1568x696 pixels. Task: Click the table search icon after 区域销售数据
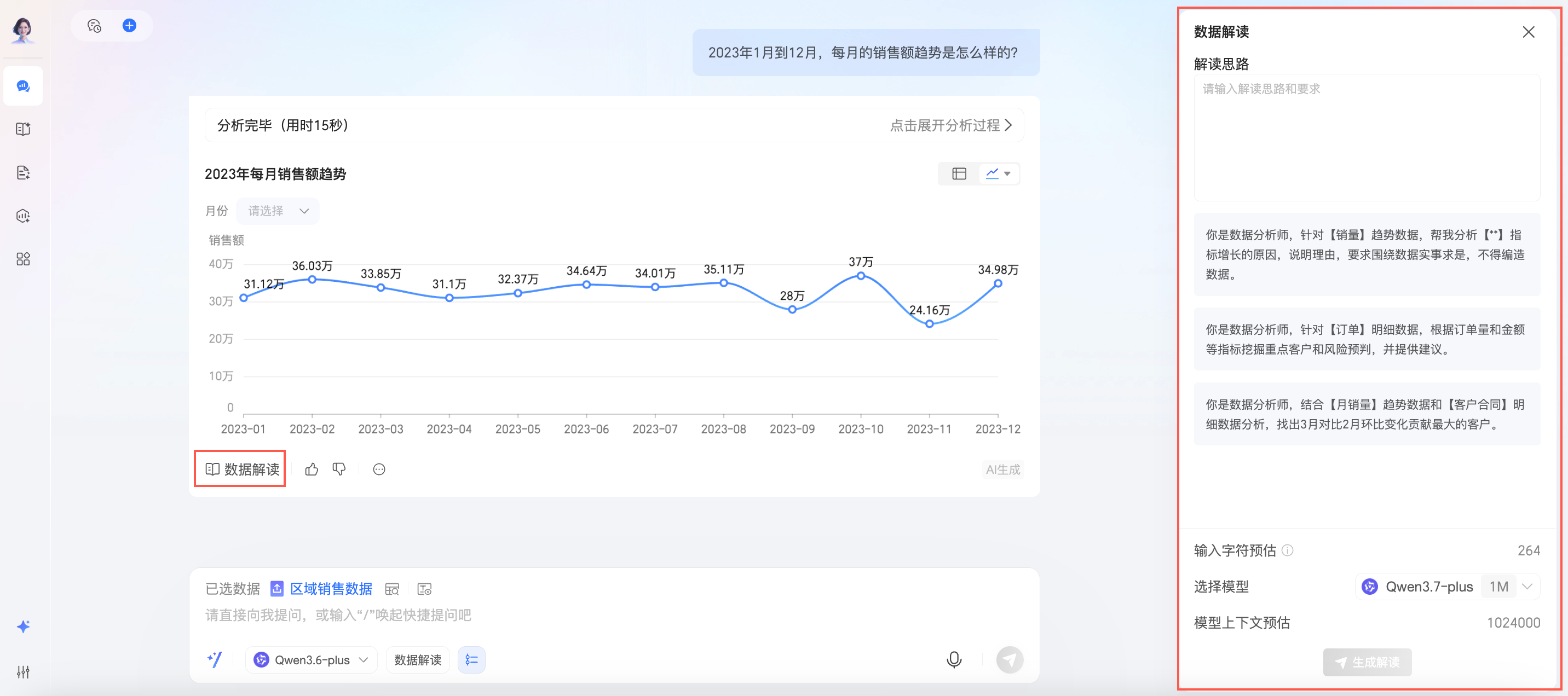tap(392, 589)
